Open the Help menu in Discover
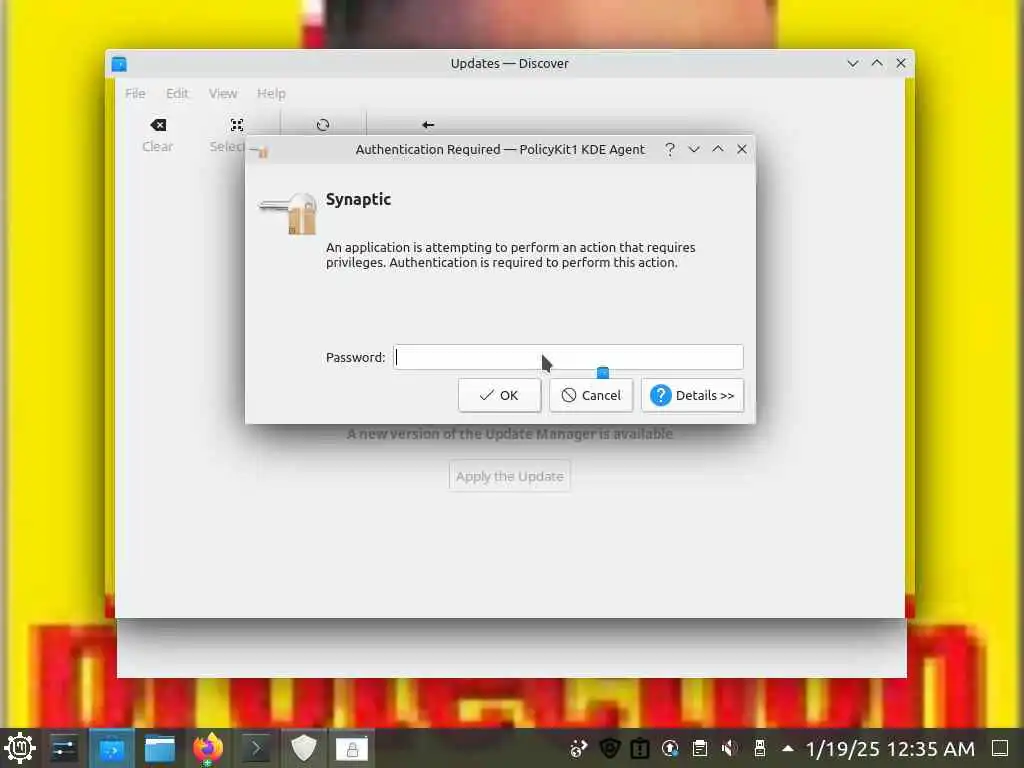The height and width of the screenshot is (768, 1024). point(271,93)
